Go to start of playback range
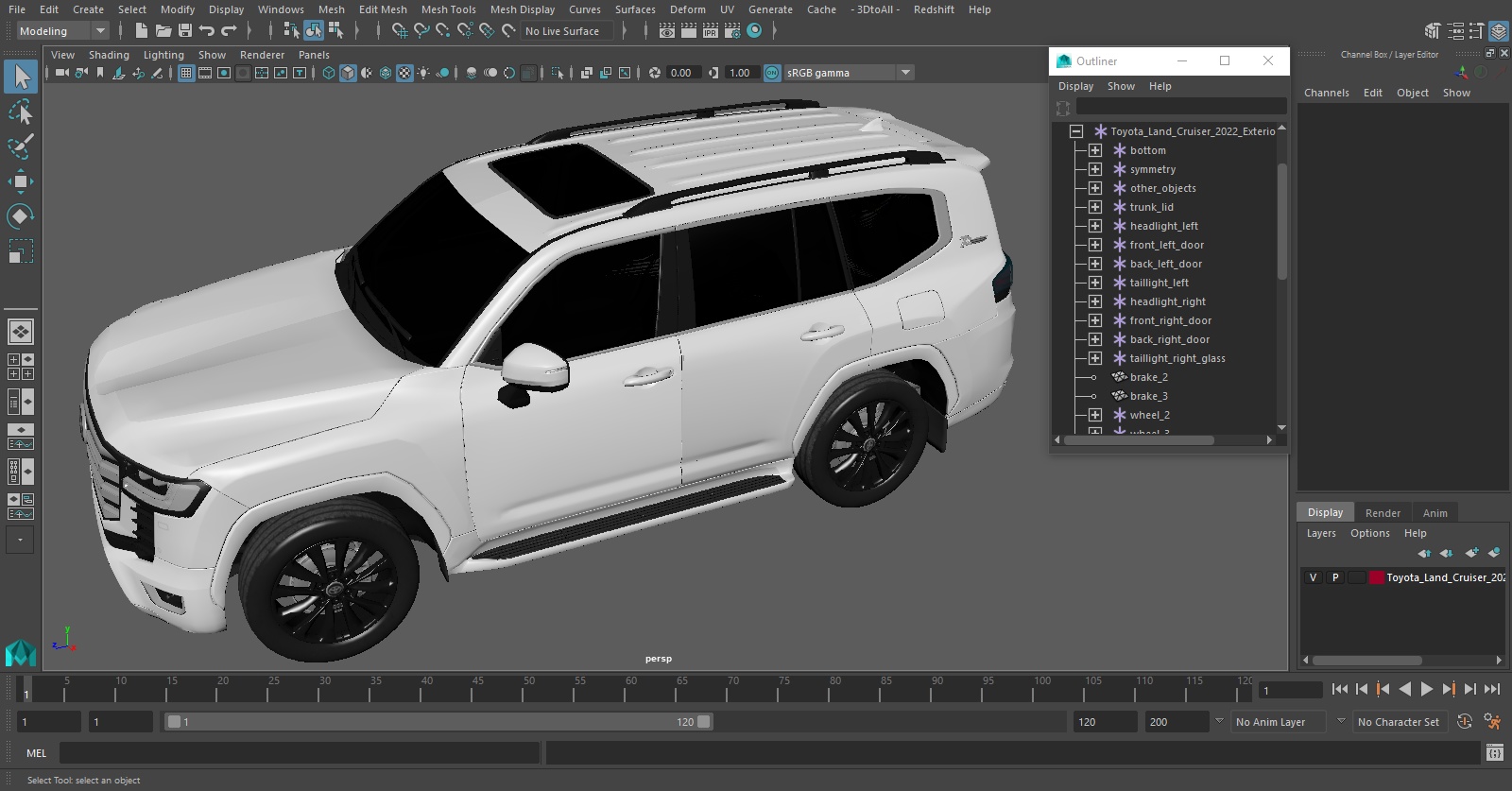1512x791 pixels. tap(1339, 689)
